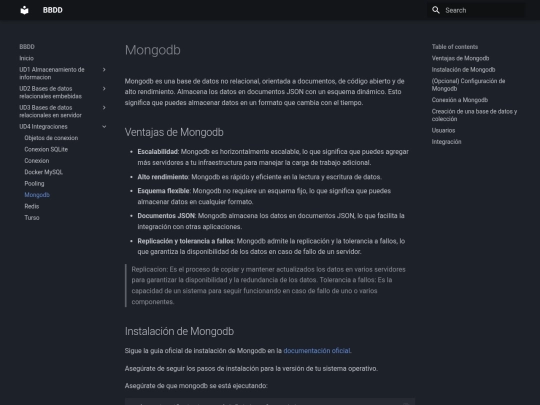The height and width of the screenshot is (405, 540).
Task: Click the search magnifier icon
Action: pyautogui.click(x=436, y=10)
